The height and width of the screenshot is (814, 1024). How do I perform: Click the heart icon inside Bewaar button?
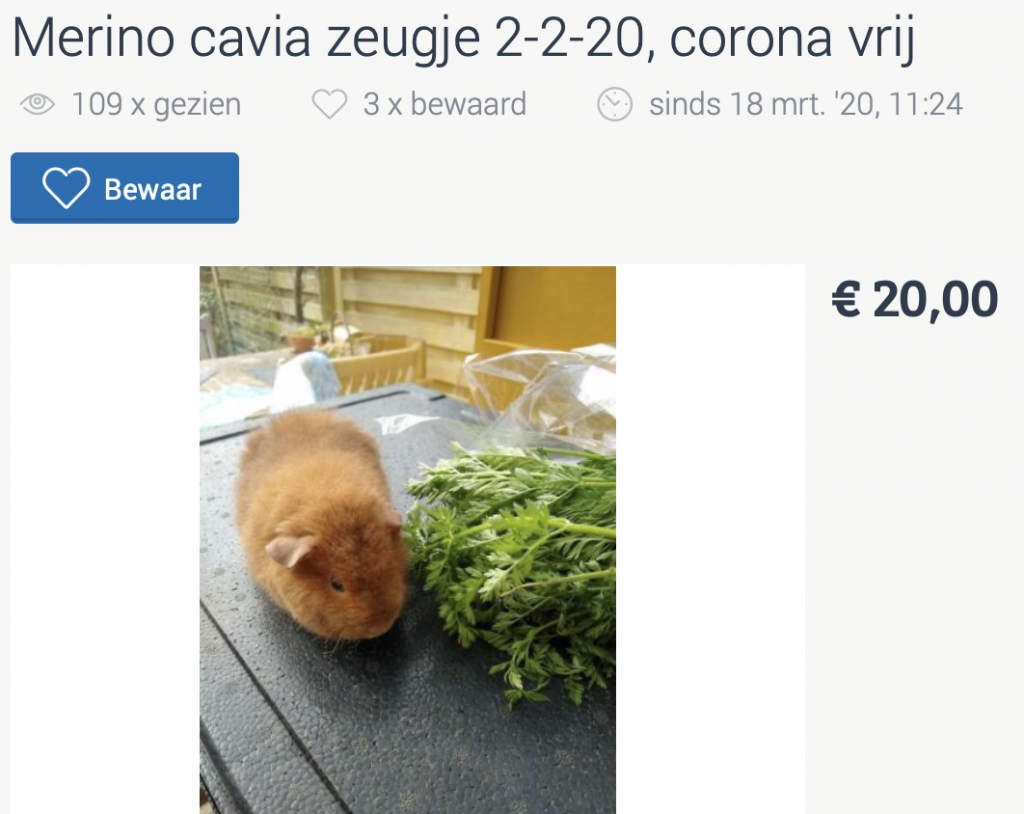pos(66,187)
